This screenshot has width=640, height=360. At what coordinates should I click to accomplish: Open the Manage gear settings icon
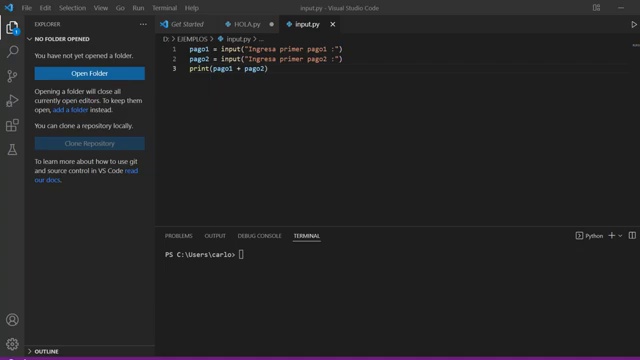click(12, 344)
